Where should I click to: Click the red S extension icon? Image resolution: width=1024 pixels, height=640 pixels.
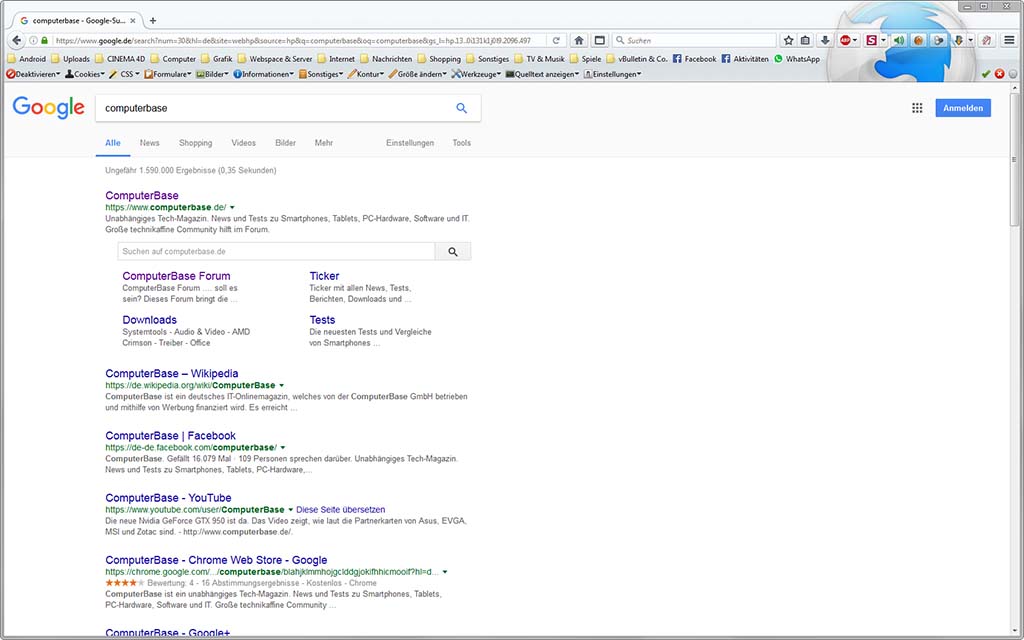pyautogui.click(x=872, y=40)
